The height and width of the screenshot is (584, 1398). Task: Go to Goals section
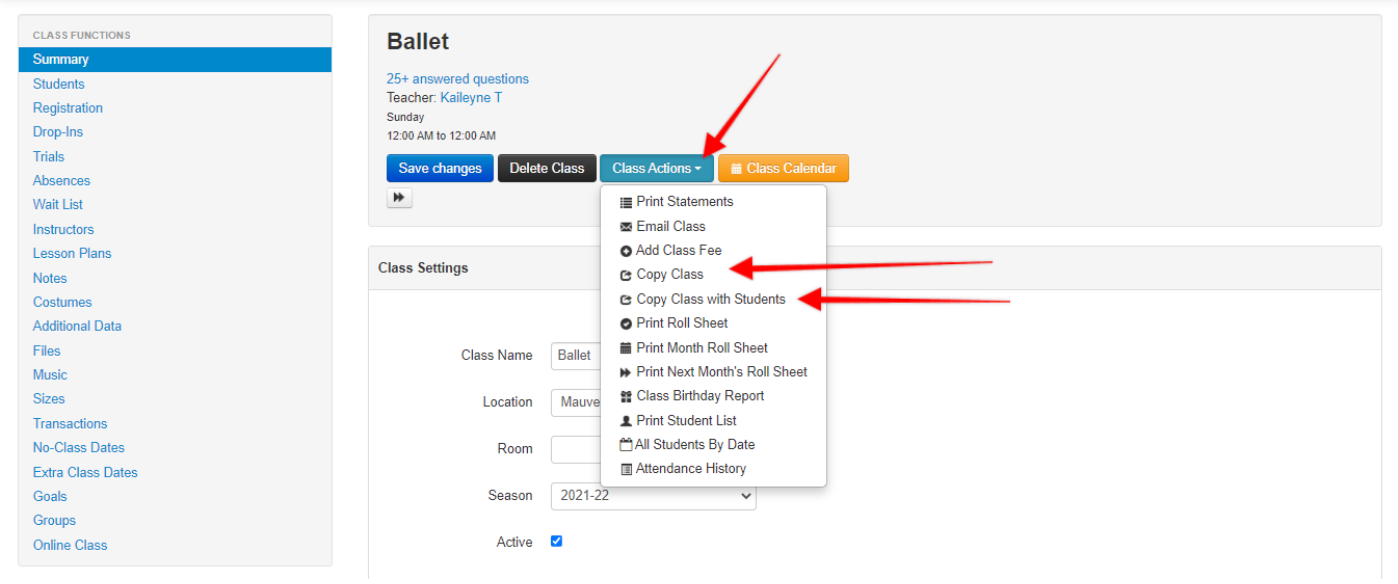50,497
